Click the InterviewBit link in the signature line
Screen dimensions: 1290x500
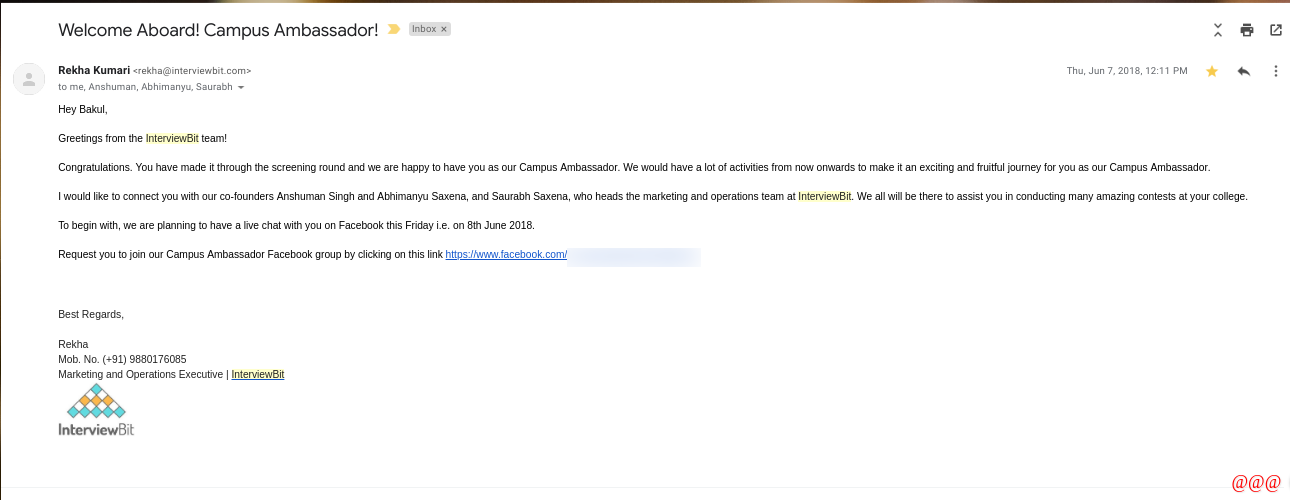coord(258,375)
